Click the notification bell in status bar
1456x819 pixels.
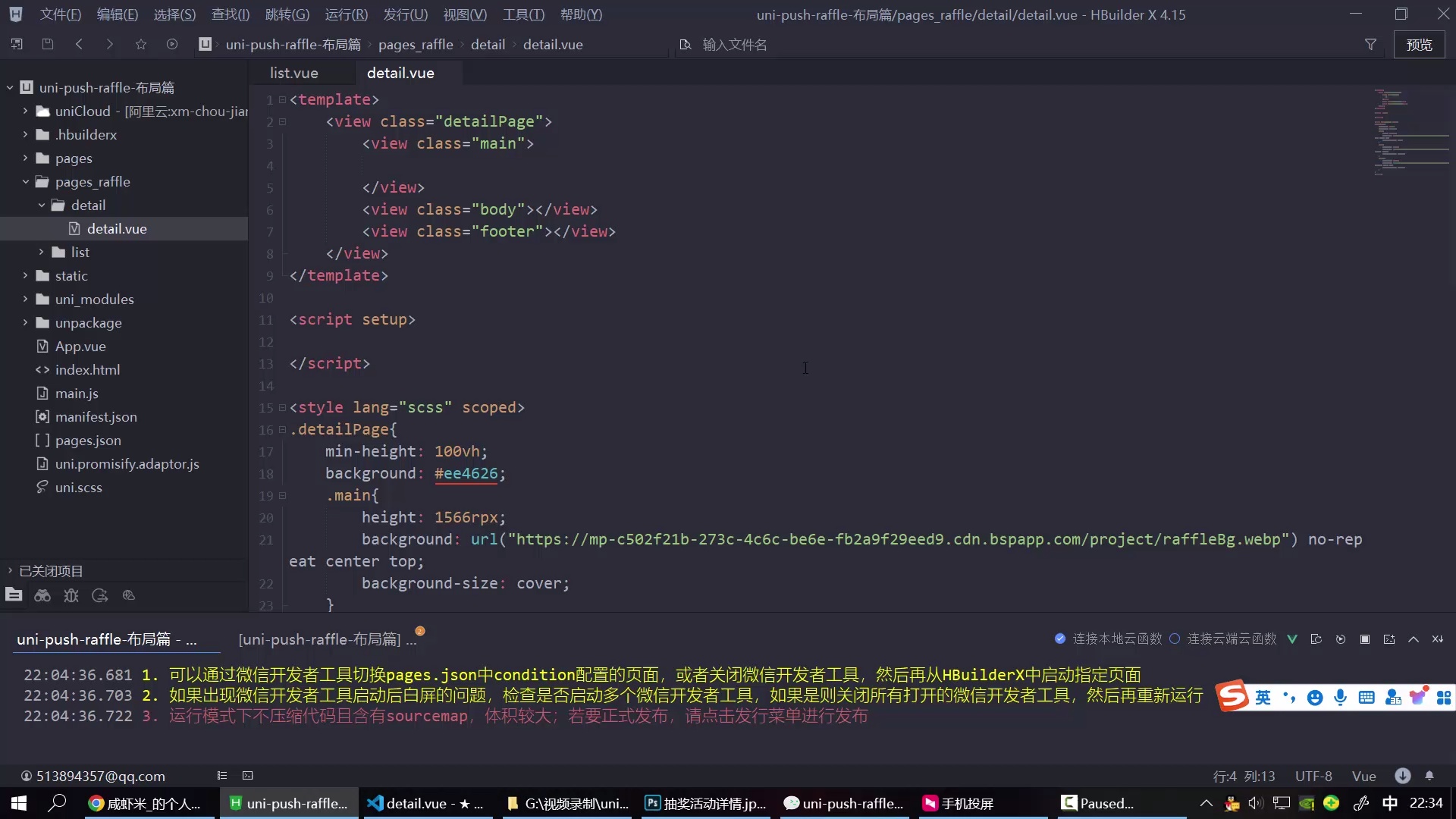(x=1429, y=776)
